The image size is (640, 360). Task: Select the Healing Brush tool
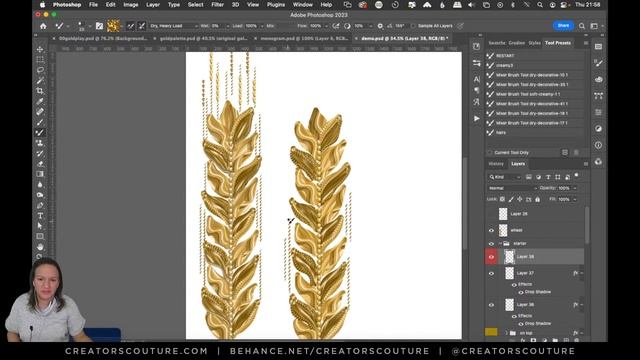click(x=40, y=111)
